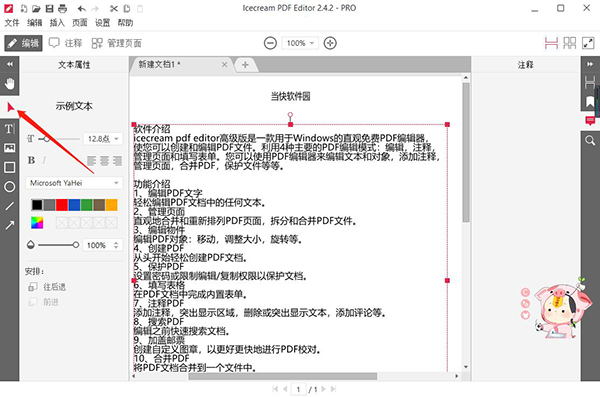Viewport: 600px width, 397px height.
Task: Open the page thumbnails icon in right sidebar
Action: [590, 82]
